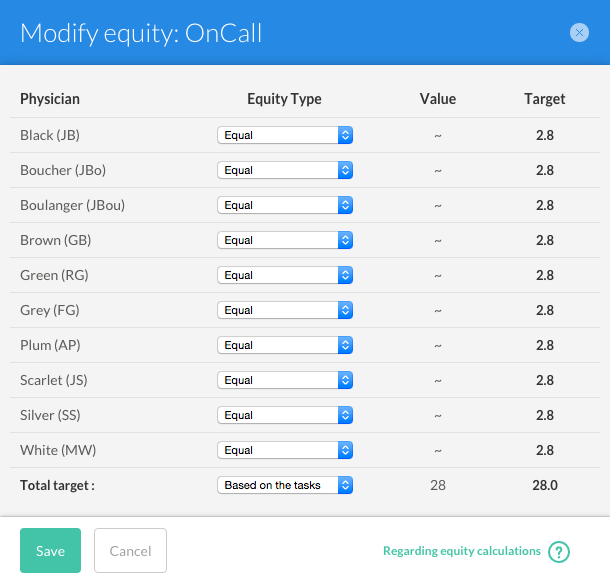Close the Modify equity dialog
This screenshot has height=584, width=610.
(579, 33)
